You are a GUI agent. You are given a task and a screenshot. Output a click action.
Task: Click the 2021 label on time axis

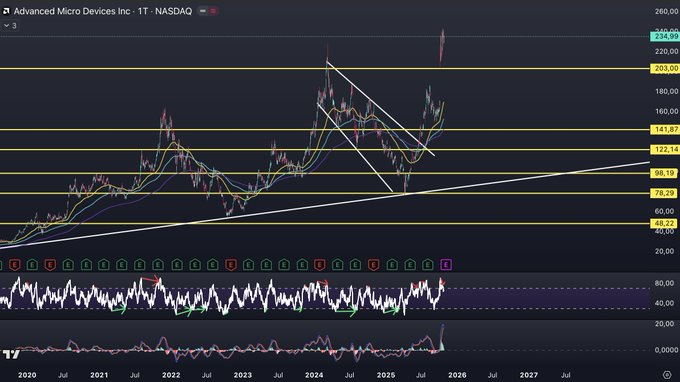99,375
